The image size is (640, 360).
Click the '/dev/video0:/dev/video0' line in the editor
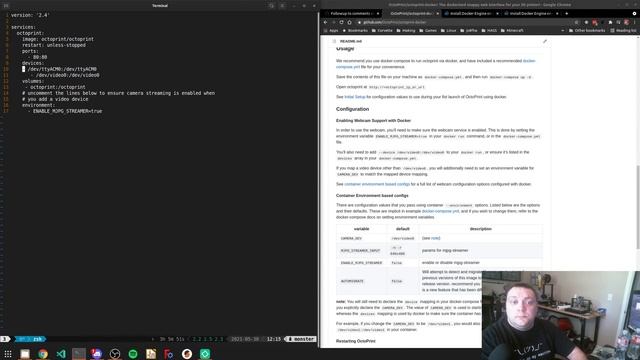coord(67,75)
